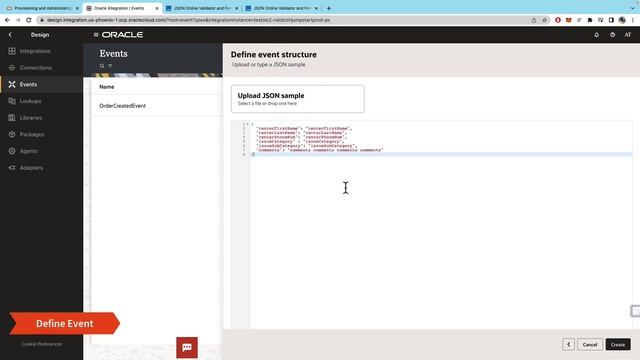Screen dimensions: 640x360
Task: Click the Agents sidebar icon
Action: coord(12,151)
